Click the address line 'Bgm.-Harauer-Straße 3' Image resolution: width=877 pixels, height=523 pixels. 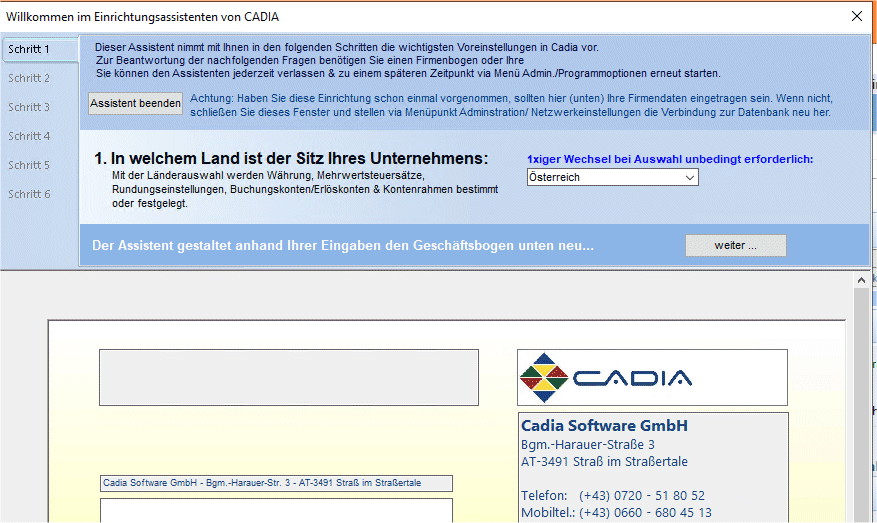pyautogui.click(x=588, y=445)
